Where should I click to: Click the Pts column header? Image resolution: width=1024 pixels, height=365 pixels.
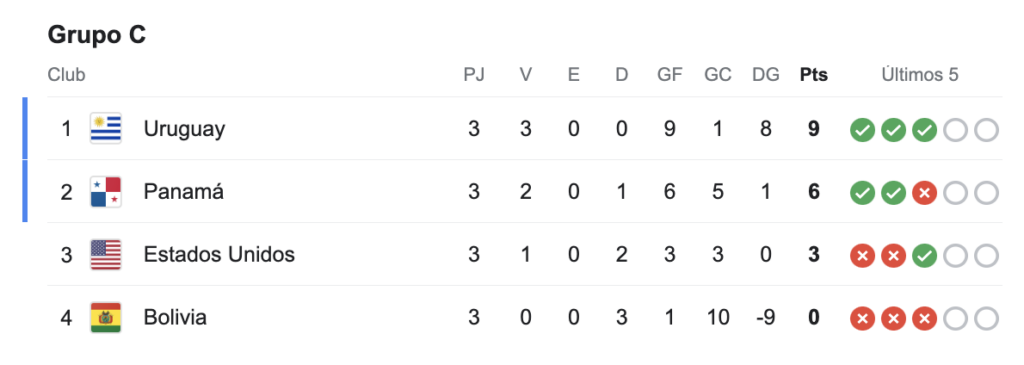pos(814,75)
